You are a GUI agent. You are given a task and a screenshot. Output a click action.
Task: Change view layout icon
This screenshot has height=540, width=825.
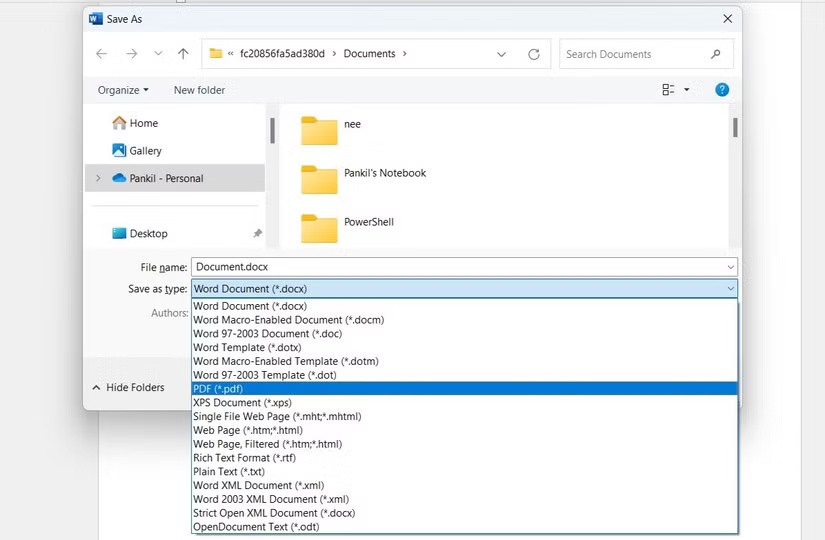(668, 90)
